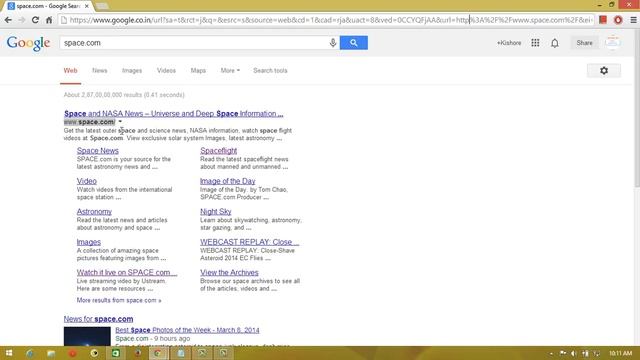Switch to the Videos search tab
This screenshot has height=360, width=640.
tap(166, 71)
